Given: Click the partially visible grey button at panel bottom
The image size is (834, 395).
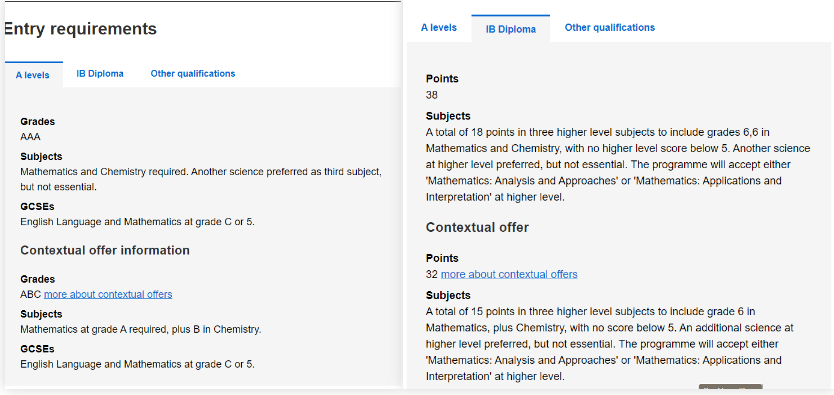Looking at the screenshot, I should pyautogui.click(x=730, y=388).
